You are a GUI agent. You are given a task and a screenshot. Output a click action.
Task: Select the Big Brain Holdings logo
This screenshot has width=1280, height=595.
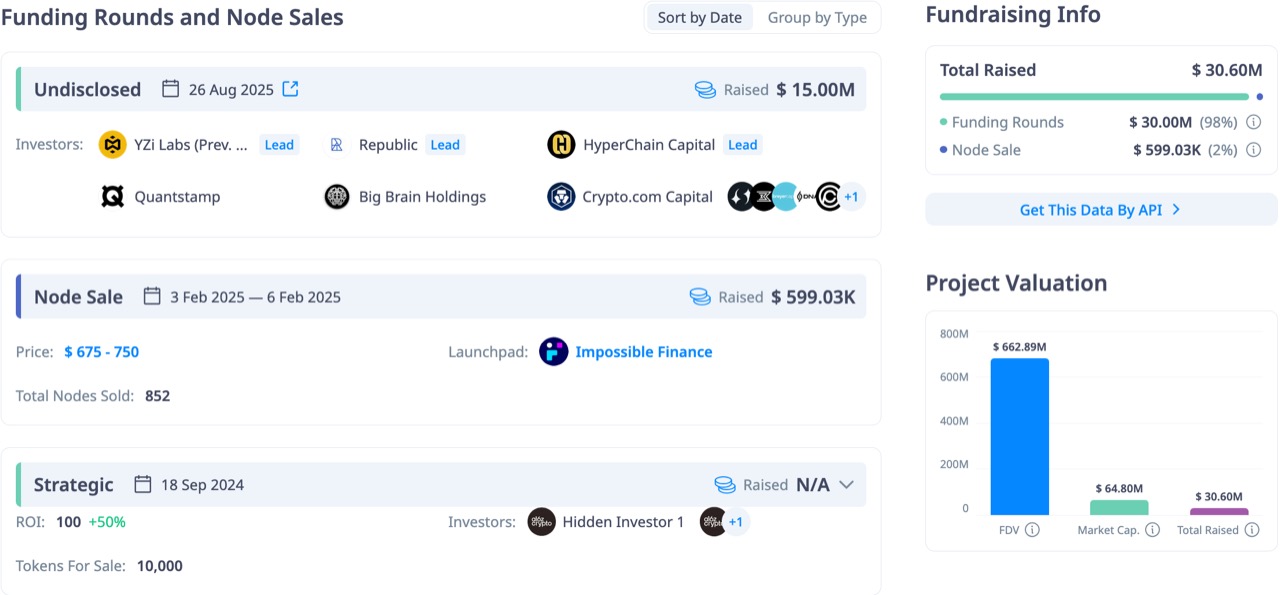(x=337, y=197)
